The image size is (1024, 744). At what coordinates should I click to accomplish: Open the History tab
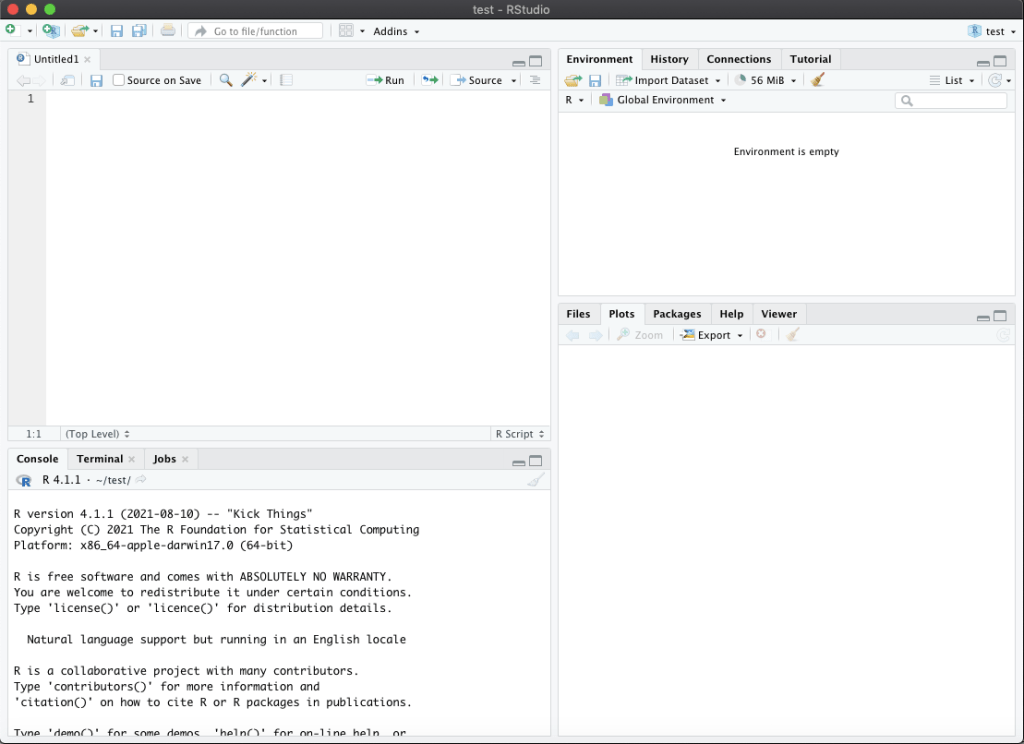(x=669, y=59)
